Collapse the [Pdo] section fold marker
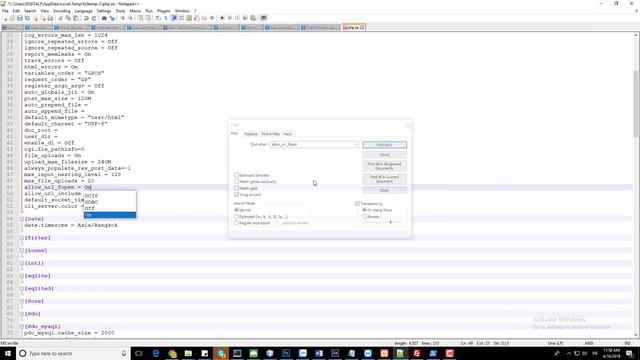Screen dimensions: 640x360 pos(22,314)
